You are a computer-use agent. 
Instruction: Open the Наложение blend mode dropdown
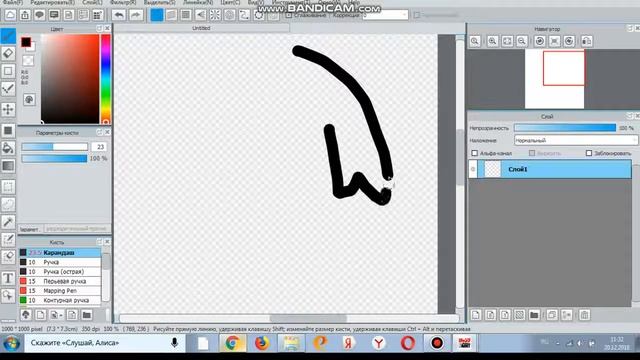pyautogui.click(x=576, y=140)
